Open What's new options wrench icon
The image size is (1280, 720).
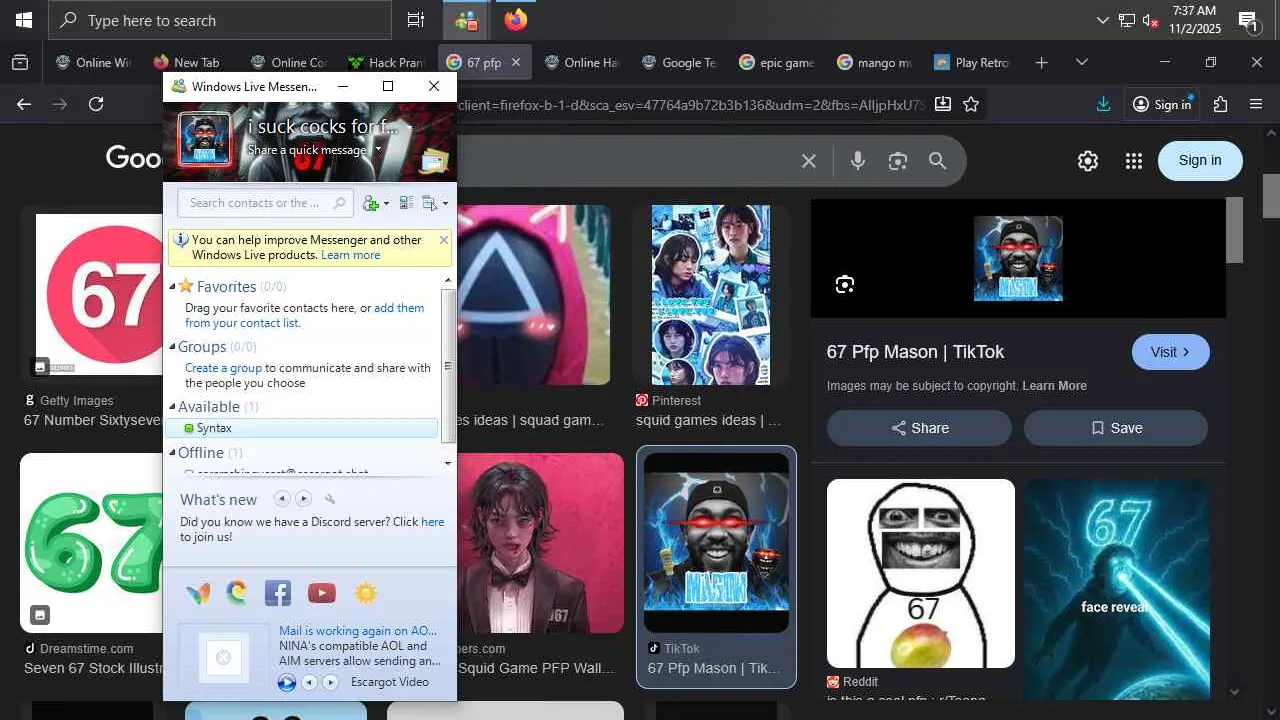coord(330,499)
